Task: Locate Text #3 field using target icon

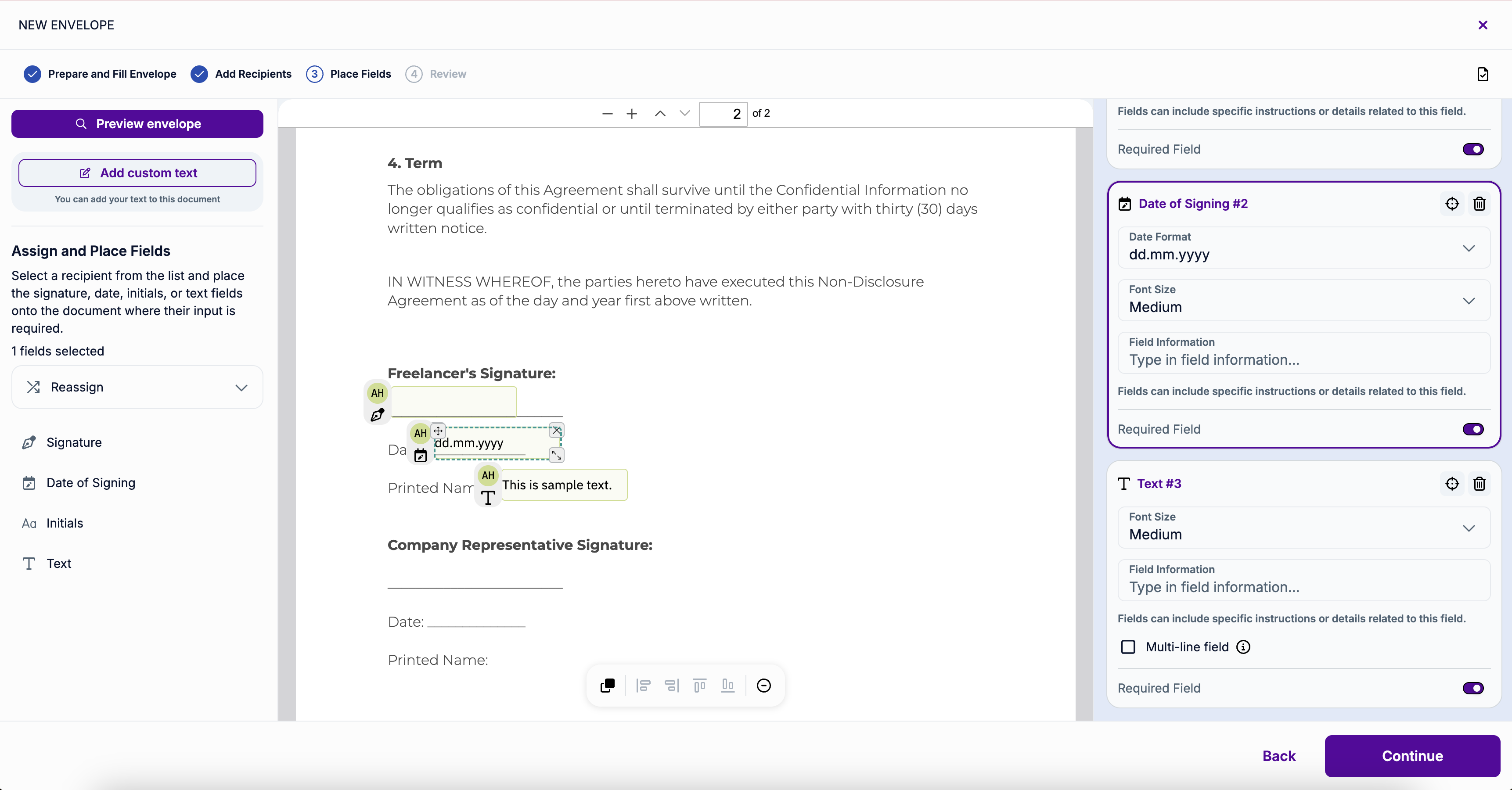Action: 1451,484
